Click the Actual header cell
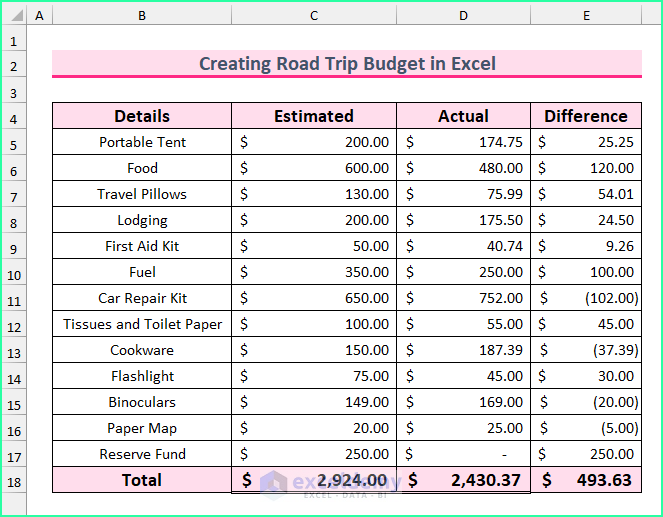 tap(463, 116)
